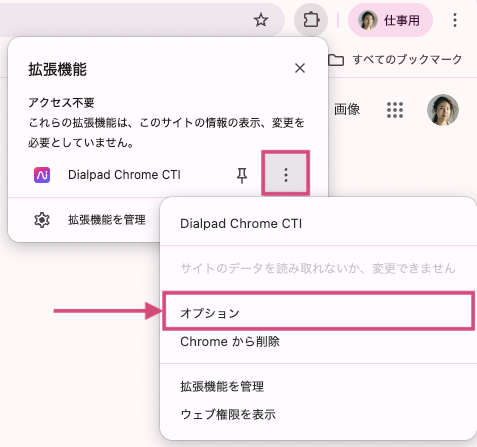Open the Google apps grid icon
477x447 pixels.
[x=395, y=110]
